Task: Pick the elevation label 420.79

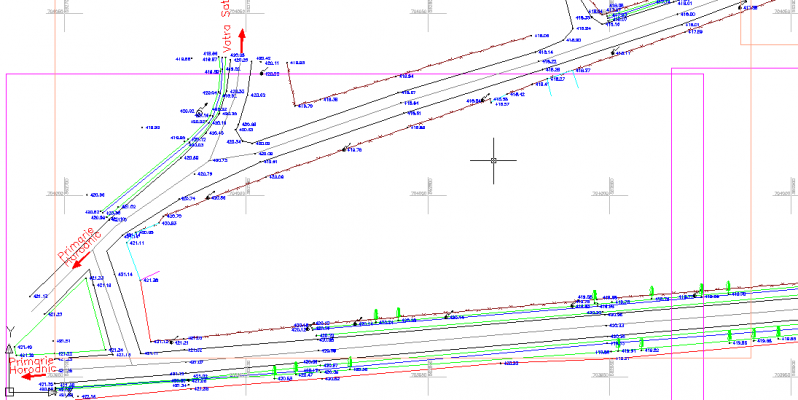Action: click(205, 174)
